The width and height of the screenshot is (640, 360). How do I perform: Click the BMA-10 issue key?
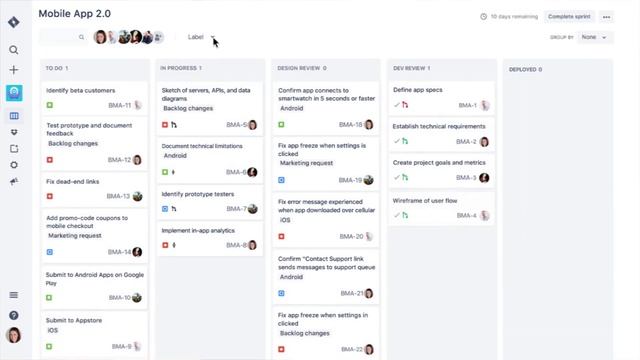120,298
